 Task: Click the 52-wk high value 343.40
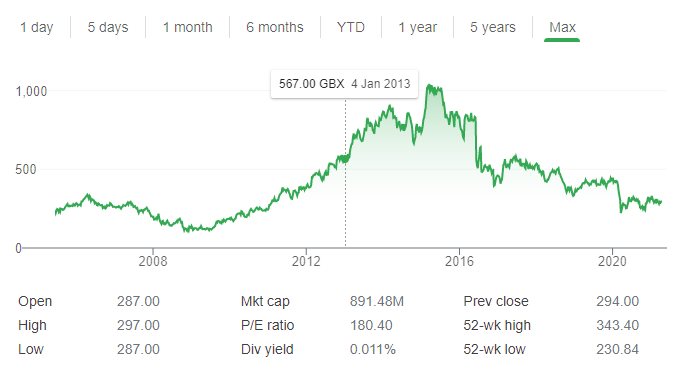click(617, 325)
